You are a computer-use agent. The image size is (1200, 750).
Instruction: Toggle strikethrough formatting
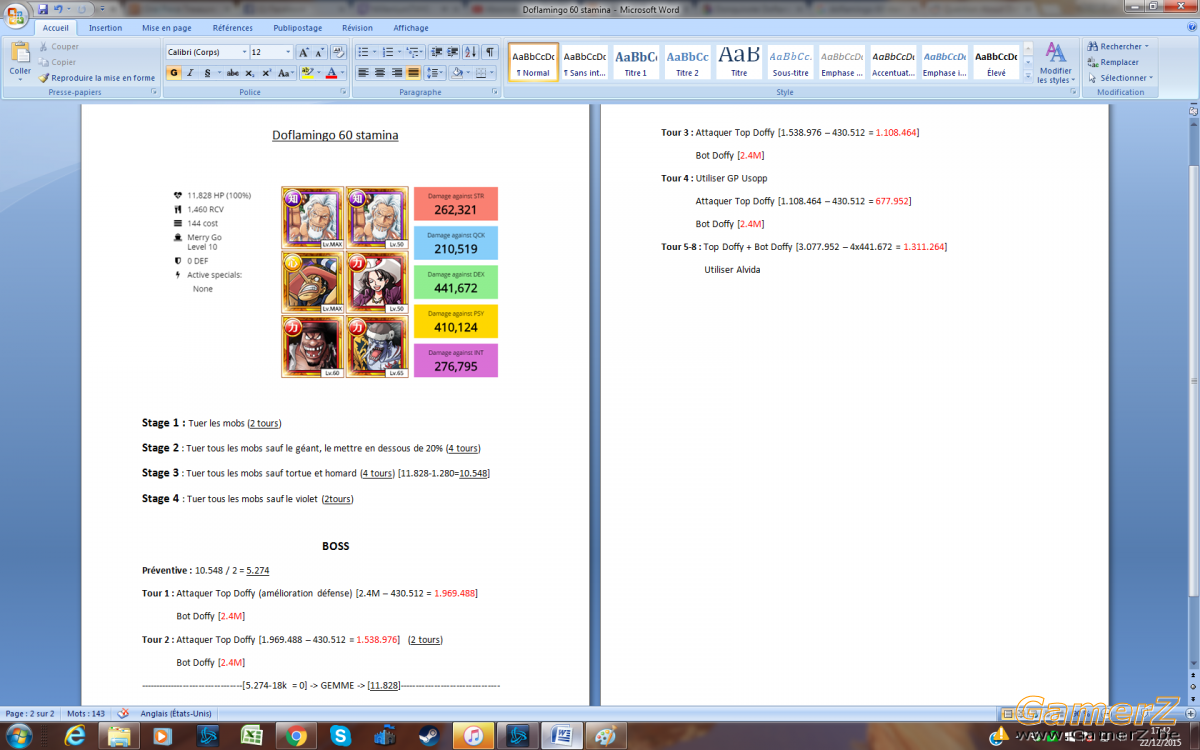tap(233, 73)
